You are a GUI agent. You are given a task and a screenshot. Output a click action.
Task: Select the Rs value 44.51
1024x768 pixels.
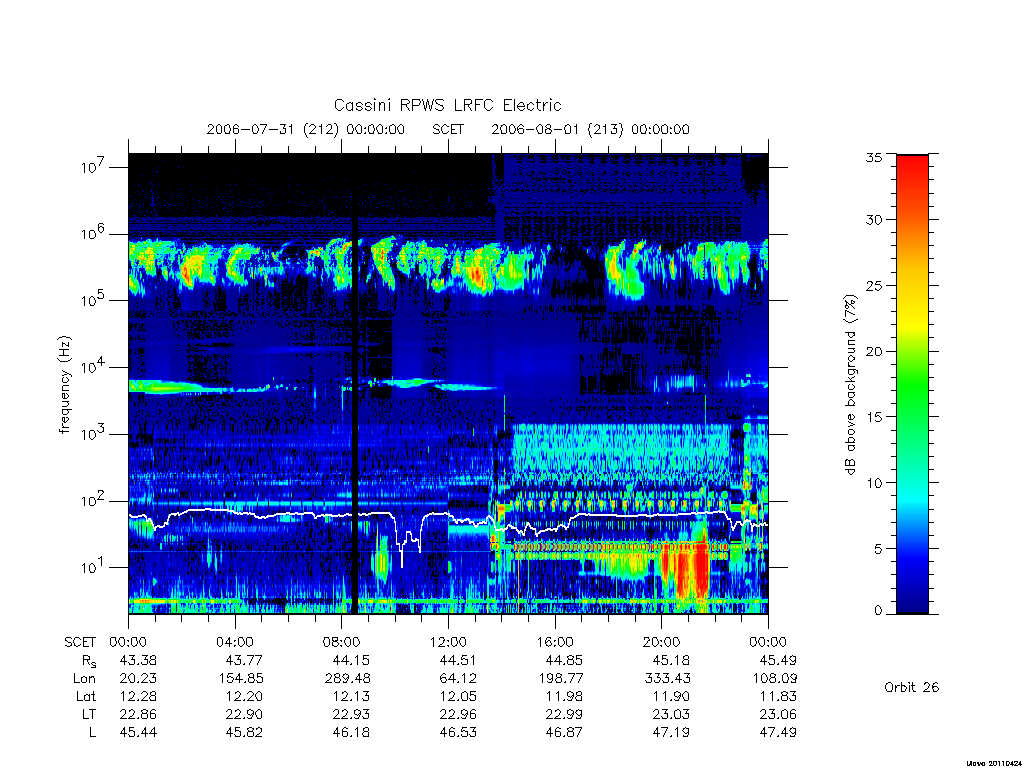(458, 661)
